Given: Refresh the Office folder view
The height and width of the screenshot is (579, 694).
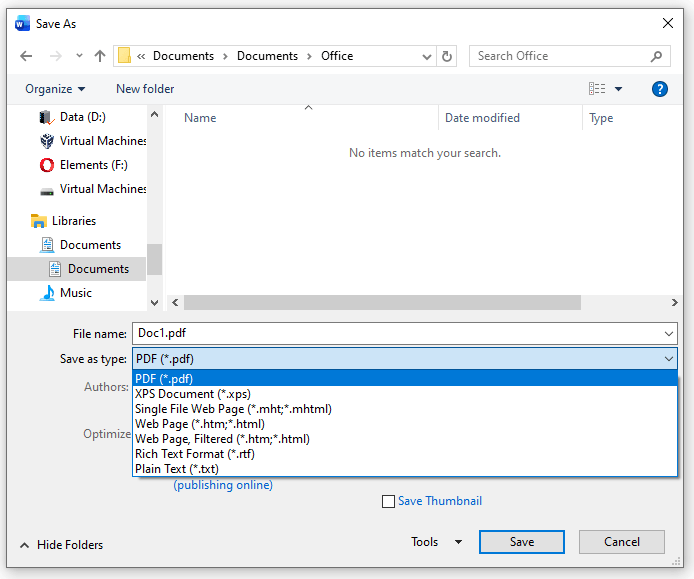Looking at the screenshot, I should point(447,56).
